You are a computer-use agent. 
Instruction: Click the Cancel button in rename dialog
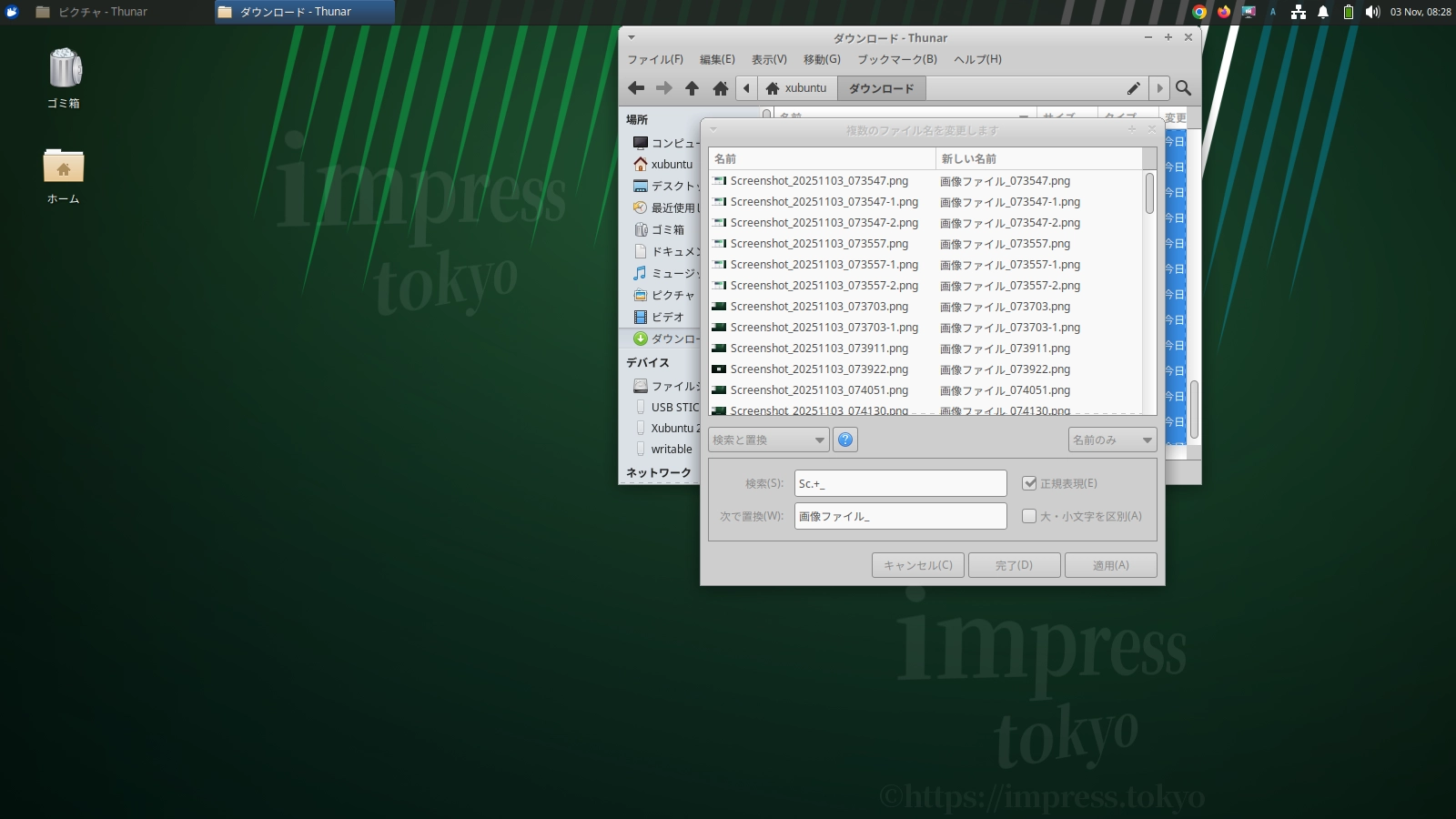click(x=918, y=565)
